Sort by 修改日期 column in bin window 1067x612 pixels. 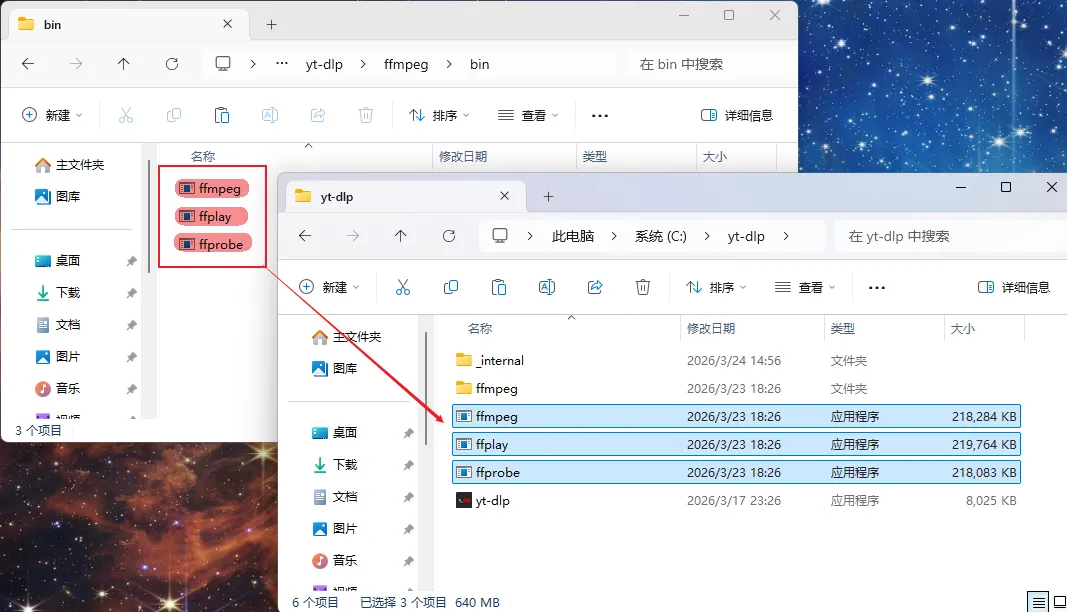[463, 157]
